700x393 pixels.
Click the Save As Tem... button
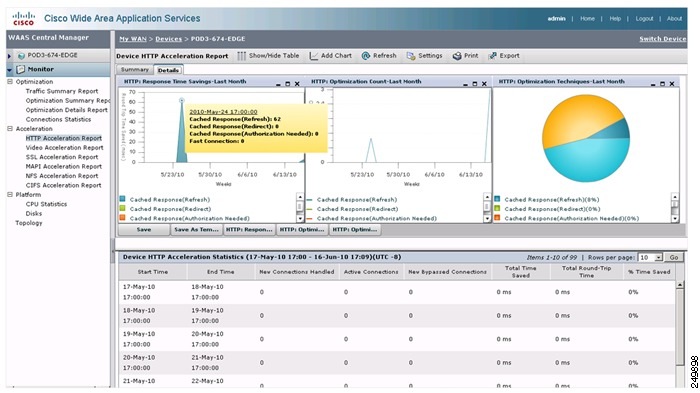[x=196, y=230]
